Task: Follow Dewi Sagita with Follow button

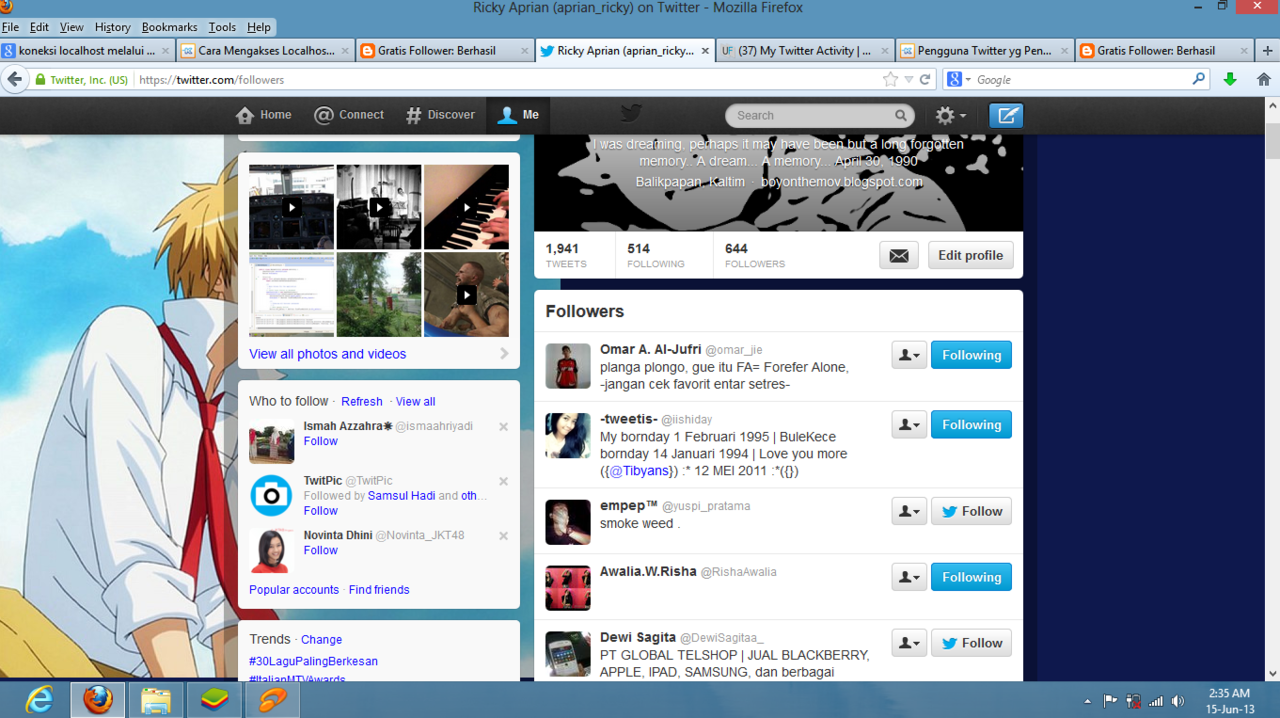Action: coord(971,643)
